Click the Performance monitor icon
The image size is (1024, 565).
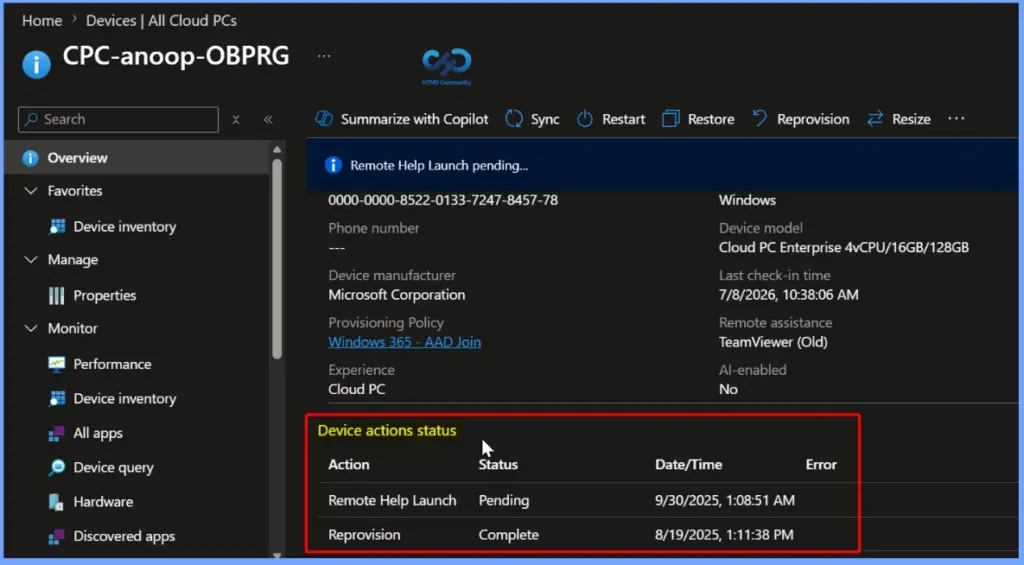tap(57, 364)
